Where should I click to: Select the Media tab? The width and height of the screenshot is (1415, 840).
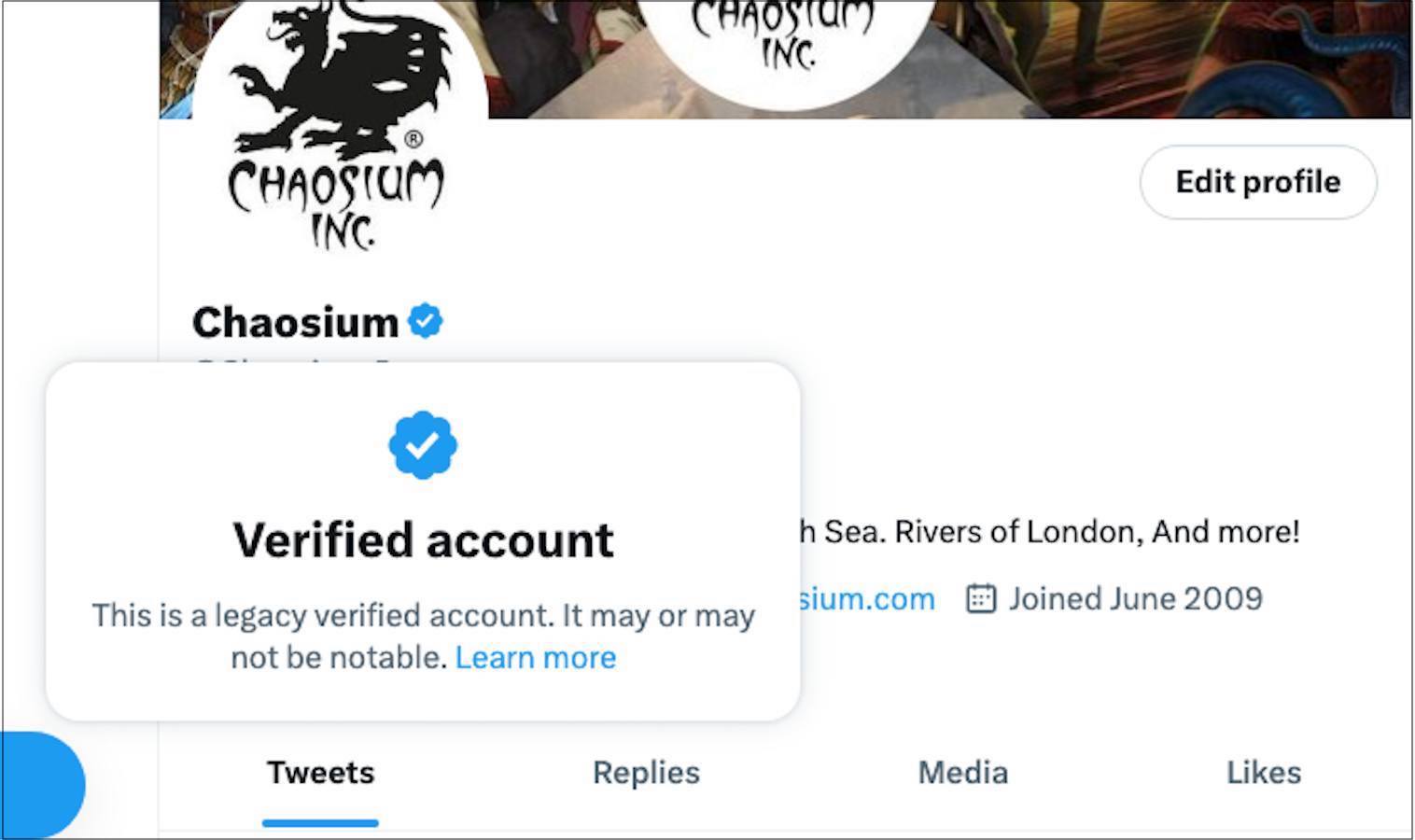pyautogui.click(x=962, y=773)
